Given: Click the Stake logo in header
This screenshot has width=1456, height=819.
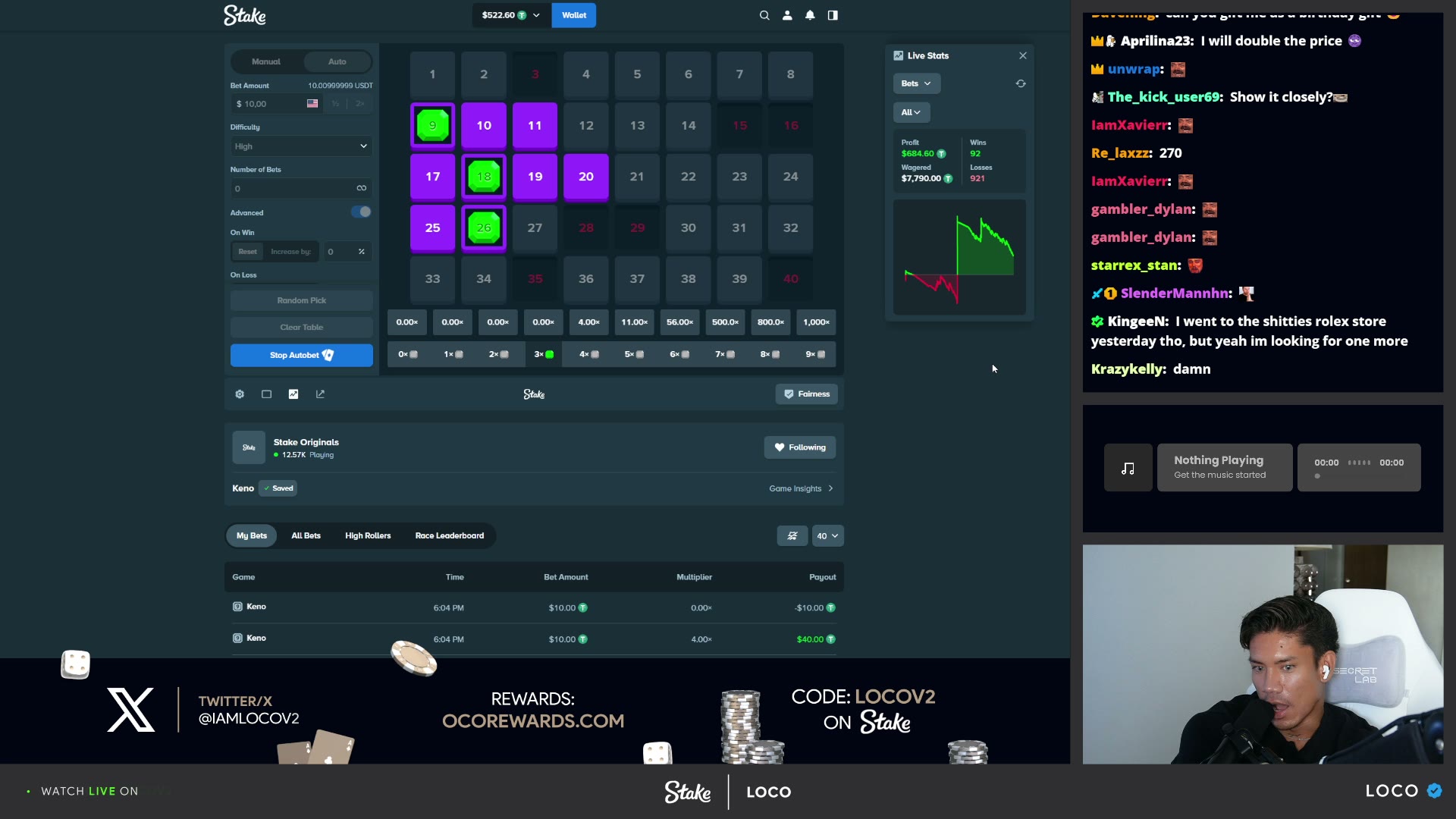Looking at the screenshot, I should (244, 15).
